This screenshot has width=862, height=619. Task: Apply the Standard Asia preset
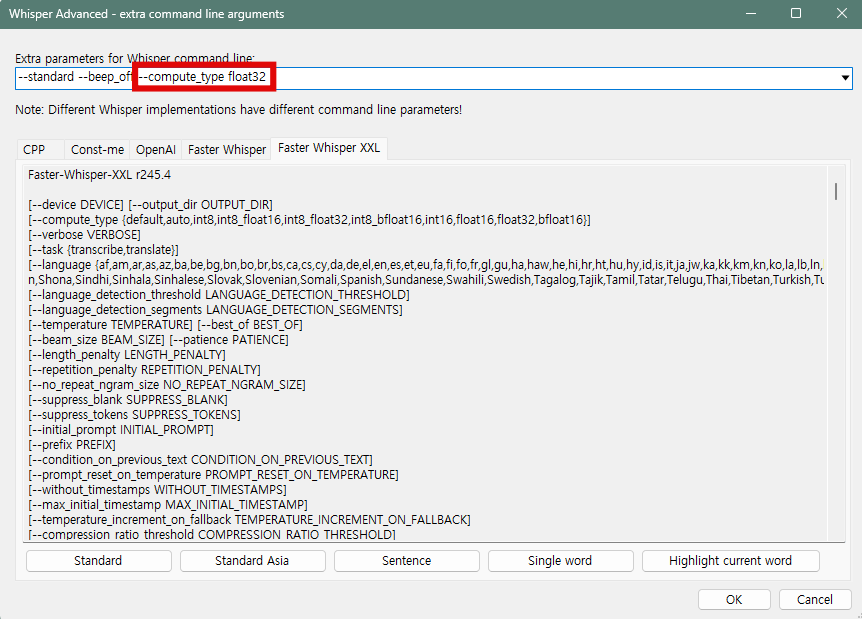point(252,561)
